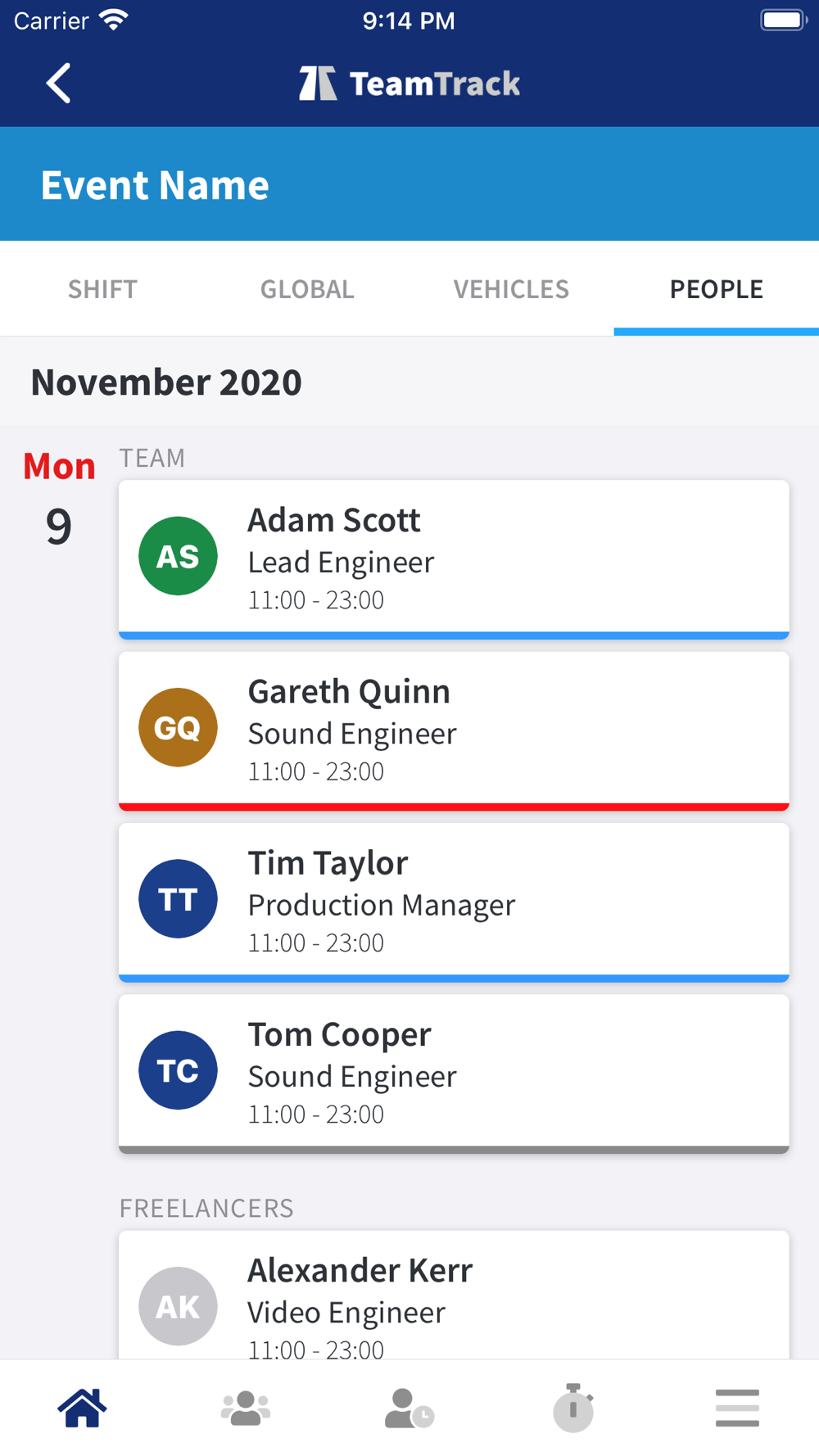The height and width of the screenshot is (1456, 819).
Task: Switch to the SHIFT tab
Action: click(x=102, y=289)
